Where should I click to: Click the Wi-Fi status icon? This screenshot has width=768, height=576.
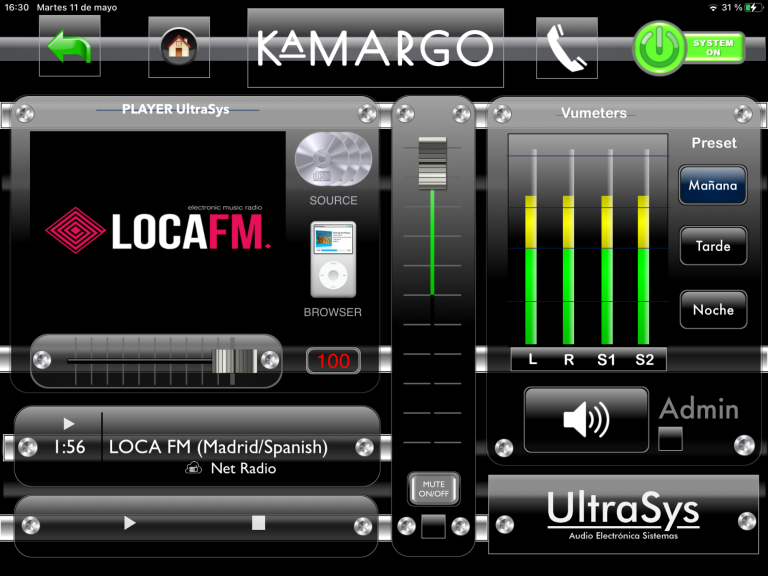pyautogui.click(x=713, y=7)
